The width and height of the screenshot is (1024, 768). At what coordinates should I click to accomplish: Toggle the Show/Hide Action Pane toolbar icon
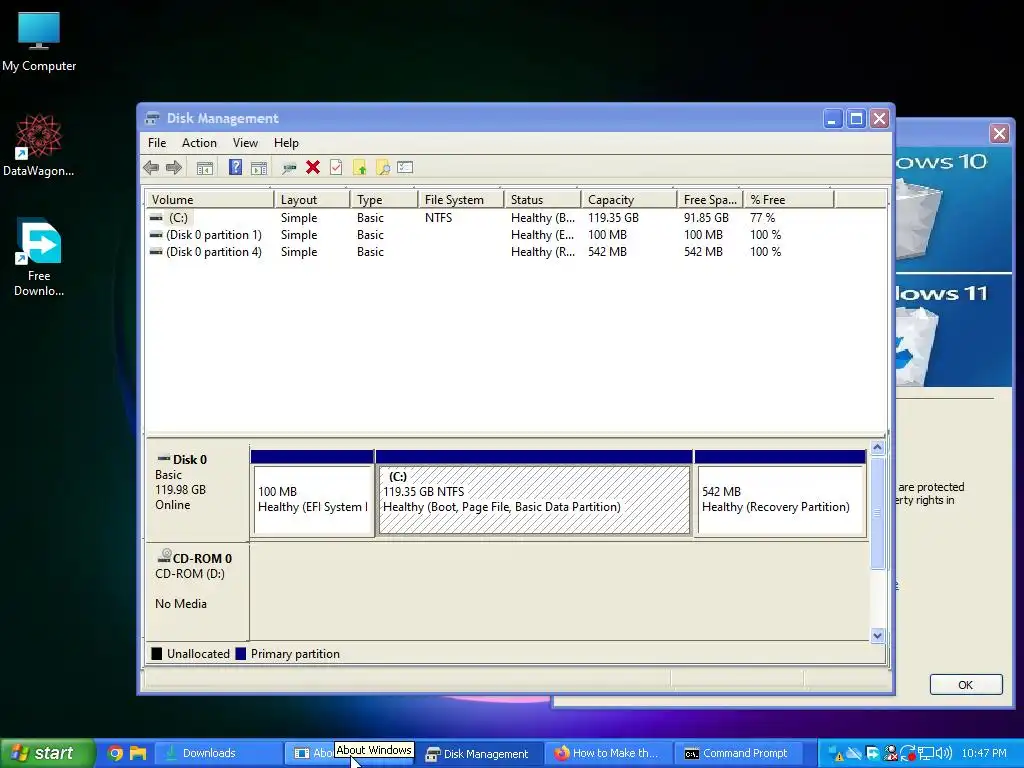click(259, 168)
